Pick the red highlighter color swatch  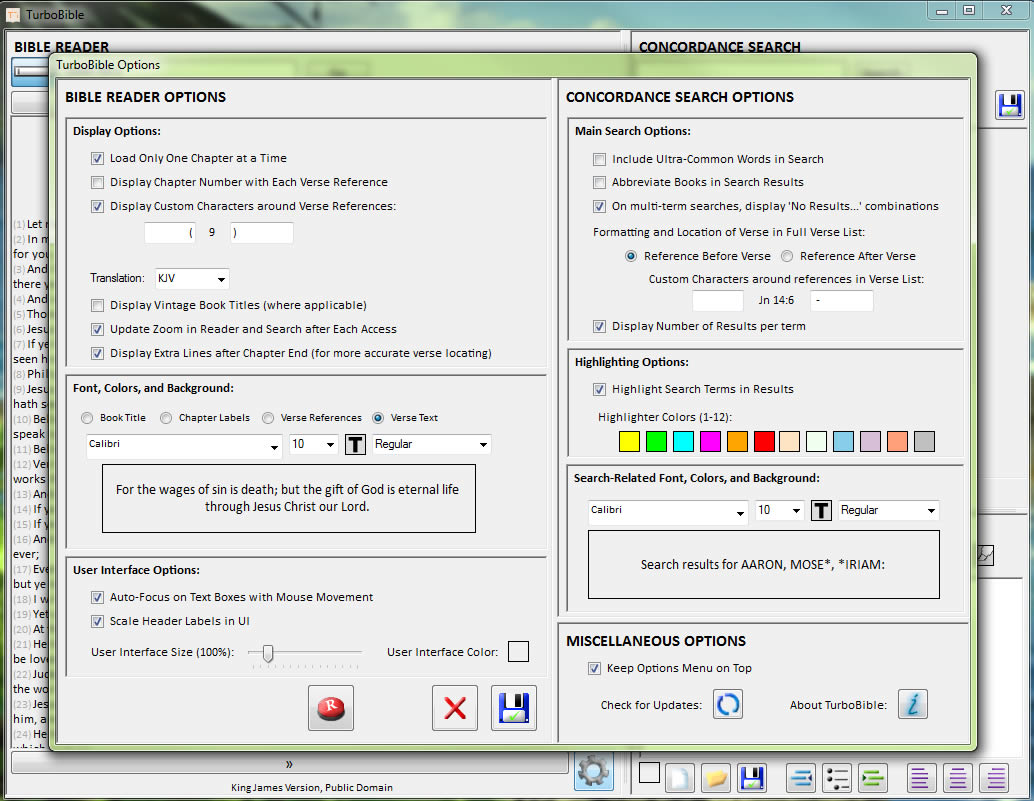coord(764,442)
